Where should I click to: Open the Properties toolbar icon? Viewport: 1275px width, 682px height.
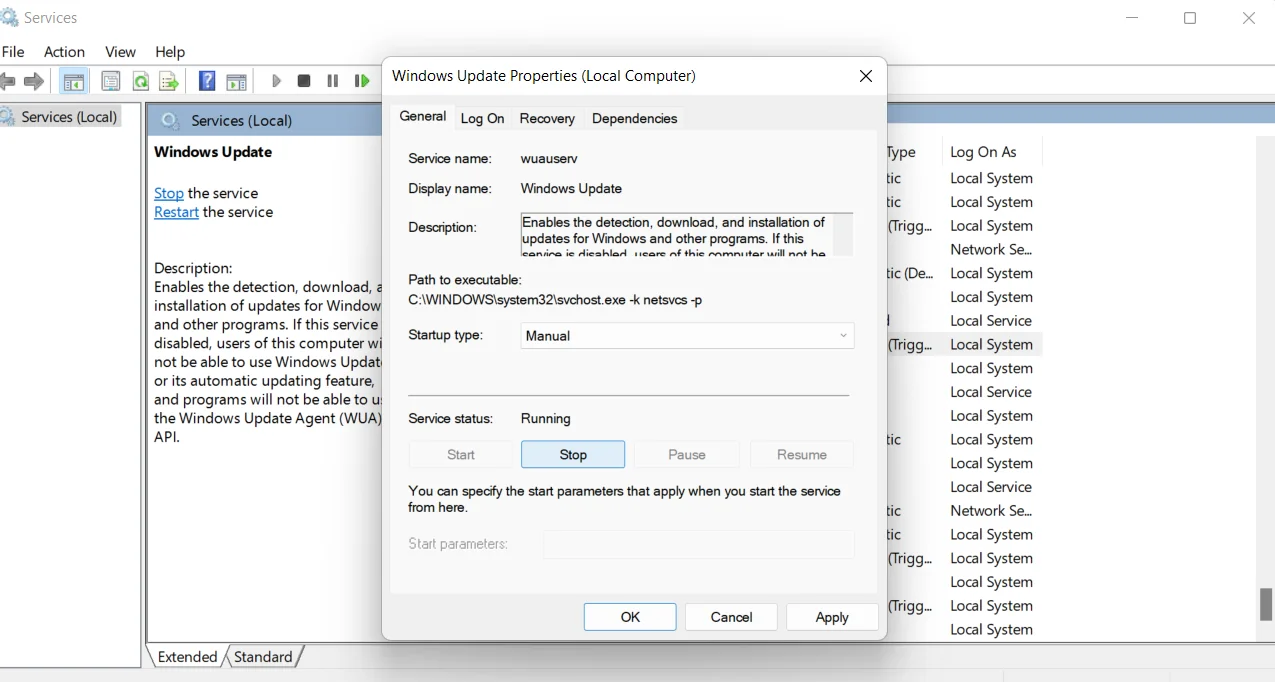pyautogui.click(x=110, y=81)
